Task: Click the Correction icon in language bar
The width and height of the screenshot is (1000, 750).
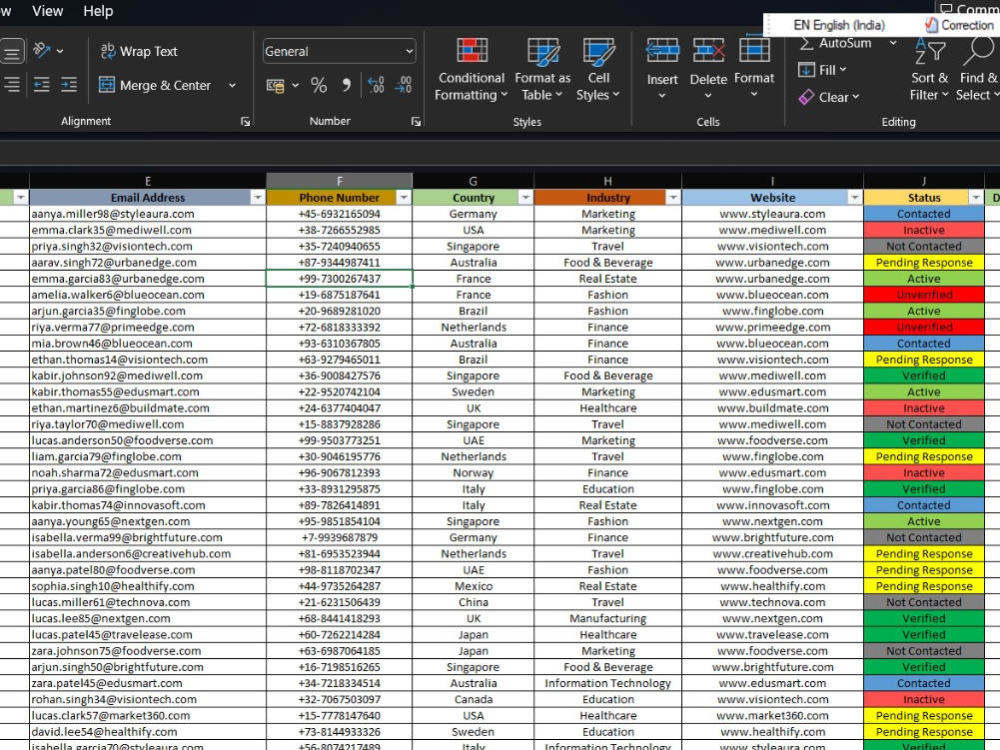Action: (931, 25)
